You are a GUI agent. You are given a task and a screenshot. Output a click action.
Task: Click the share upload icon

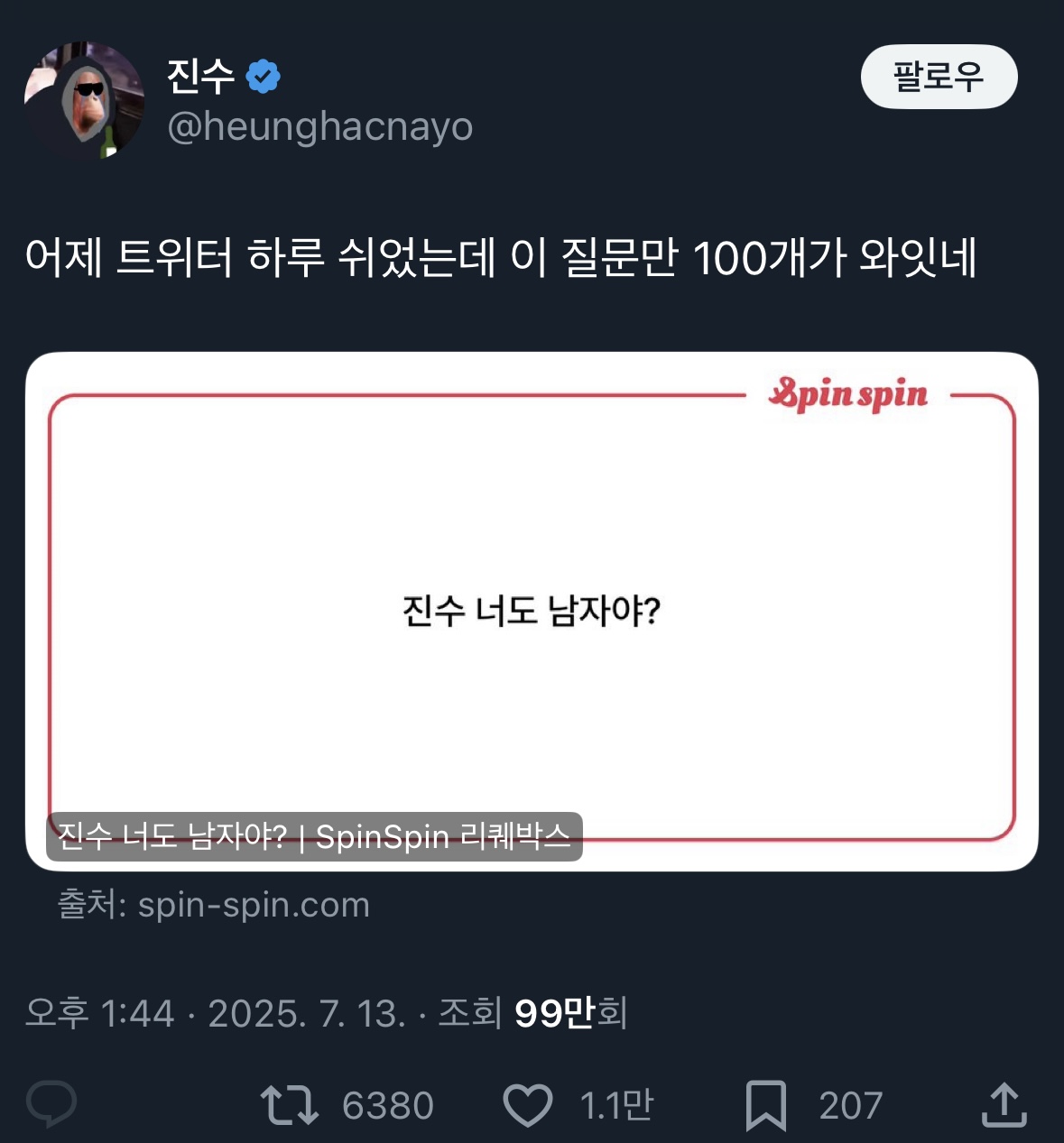coord(1004,1104)
